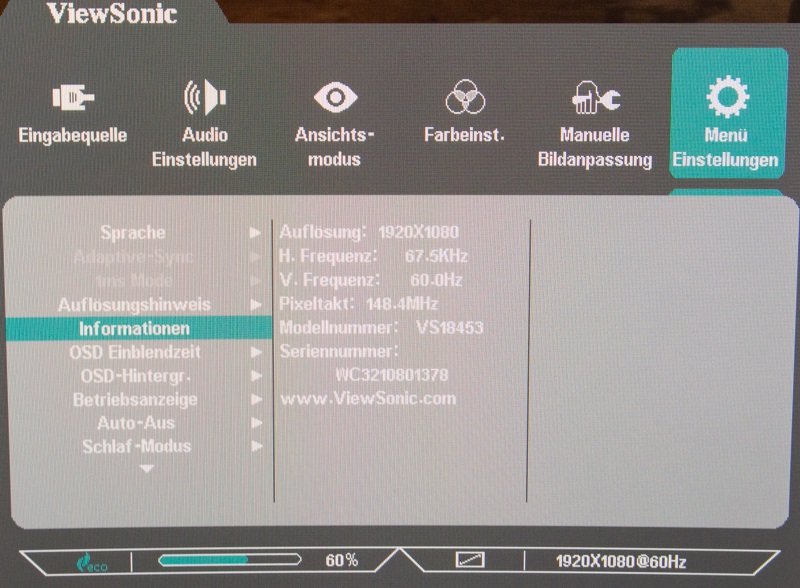Click the aspect ratio icon in status bar
This screenshot has width=800, height=588.
click(470, 560)
